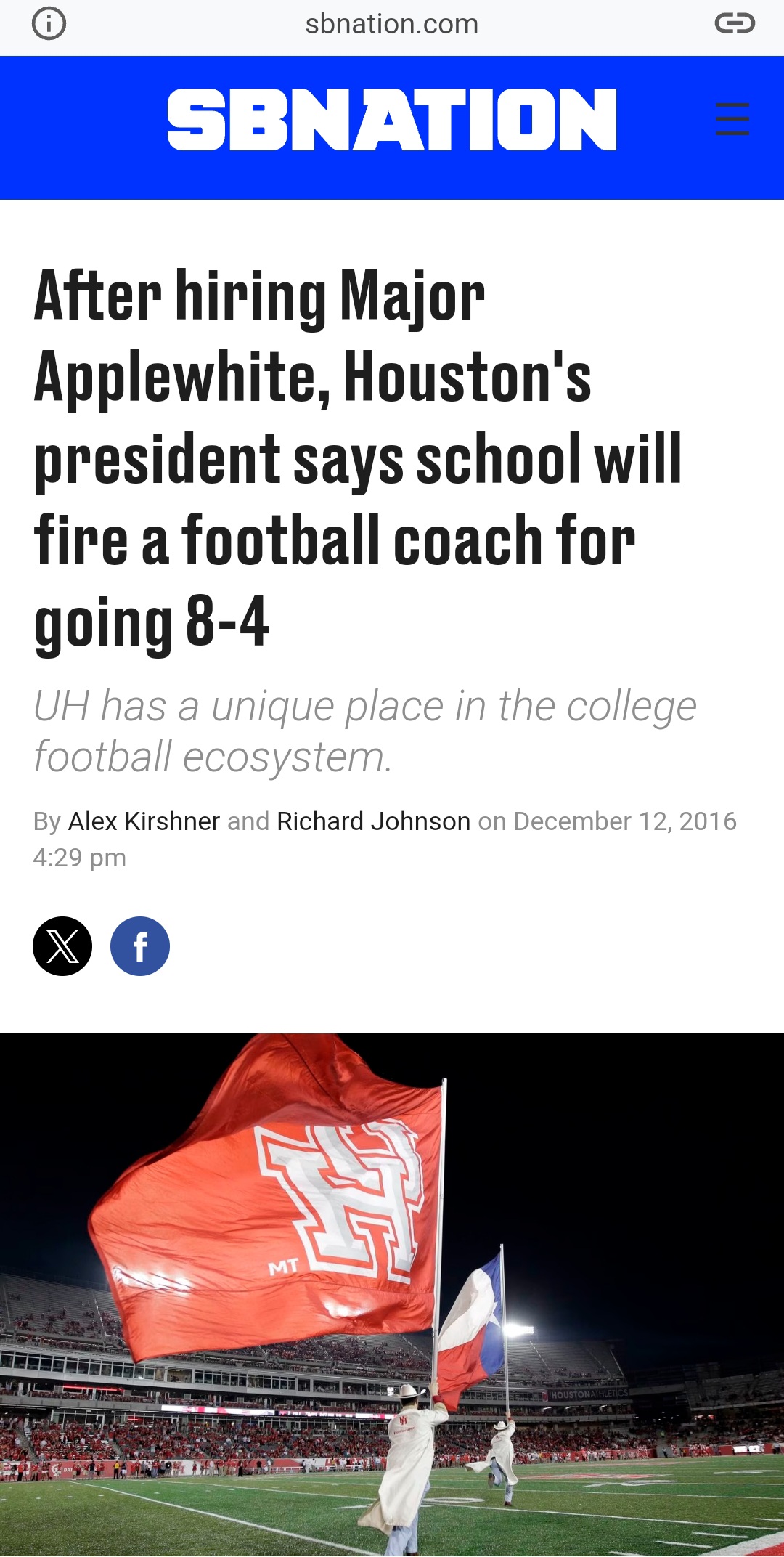Go to the SB Nation home logo
This screenshot has width=784, height=1557.
pos(392,120)
